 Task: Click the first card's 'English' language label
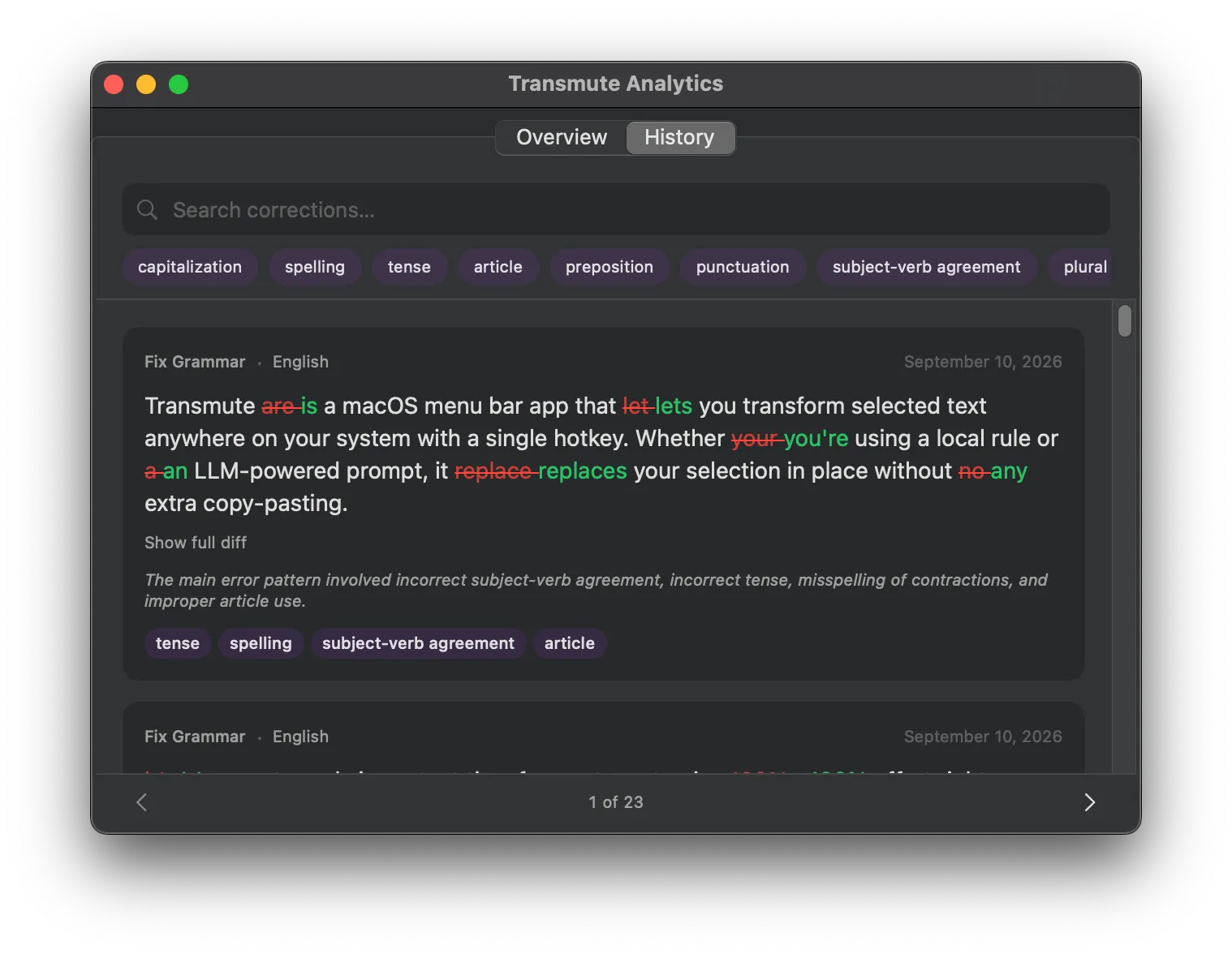[300, 362]
